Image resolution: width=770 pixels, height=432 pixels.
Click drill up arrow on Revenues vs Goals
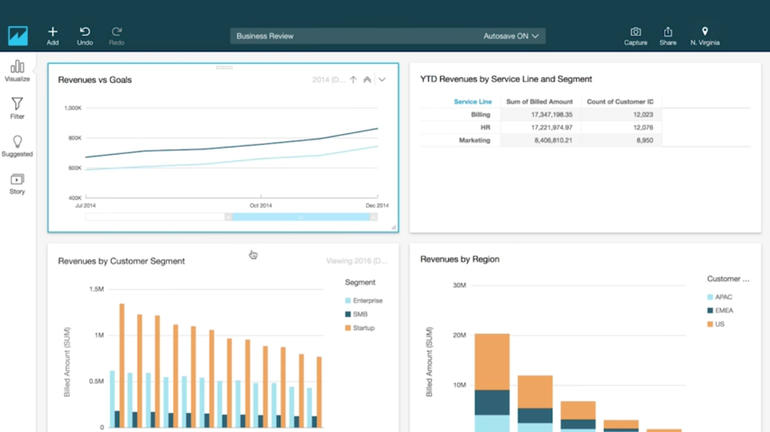coord(353,80)
